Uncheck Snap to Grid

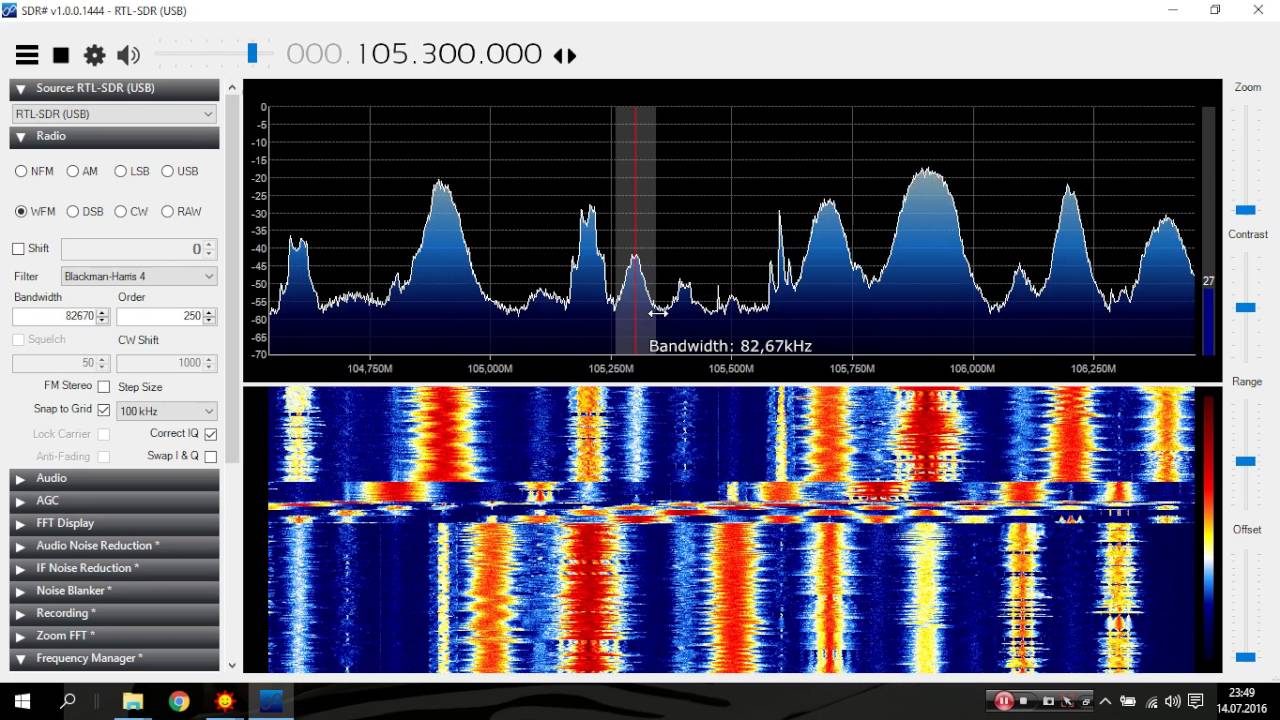point(103,409)
